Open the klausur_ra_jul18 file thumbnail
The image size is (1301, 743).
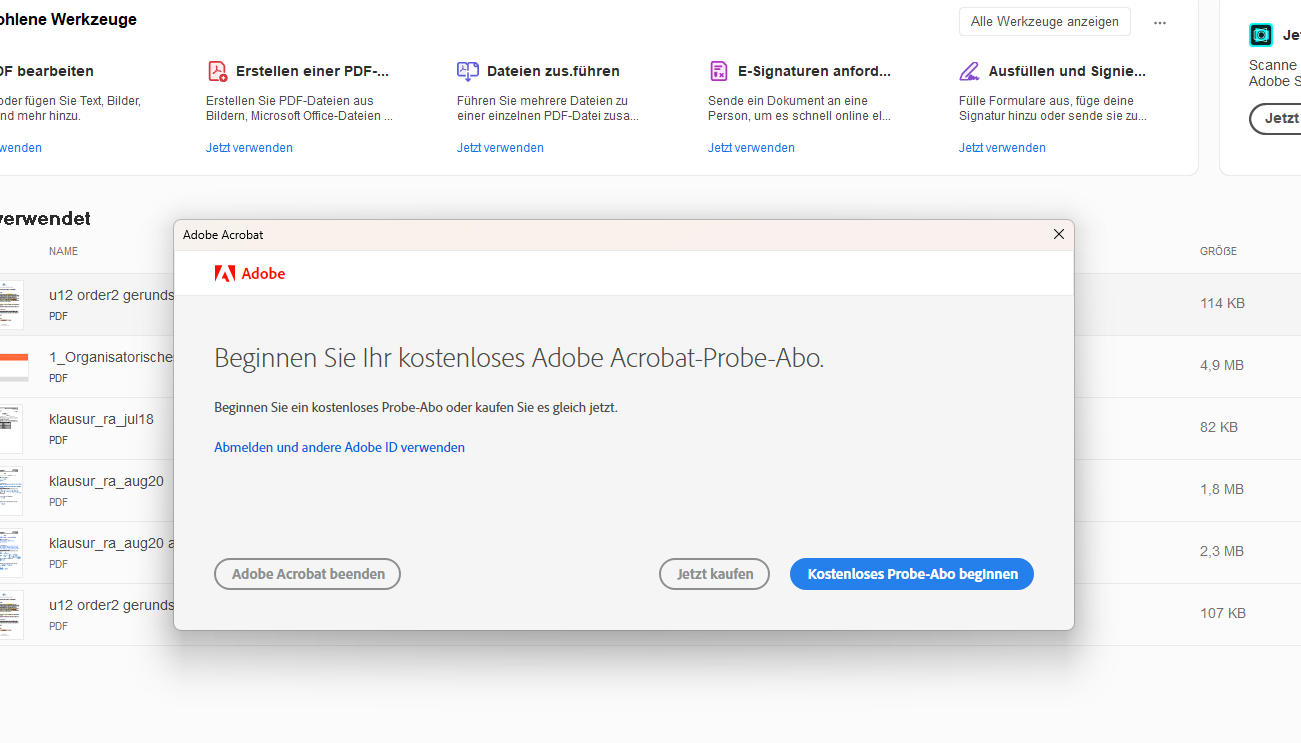point(11,428)
